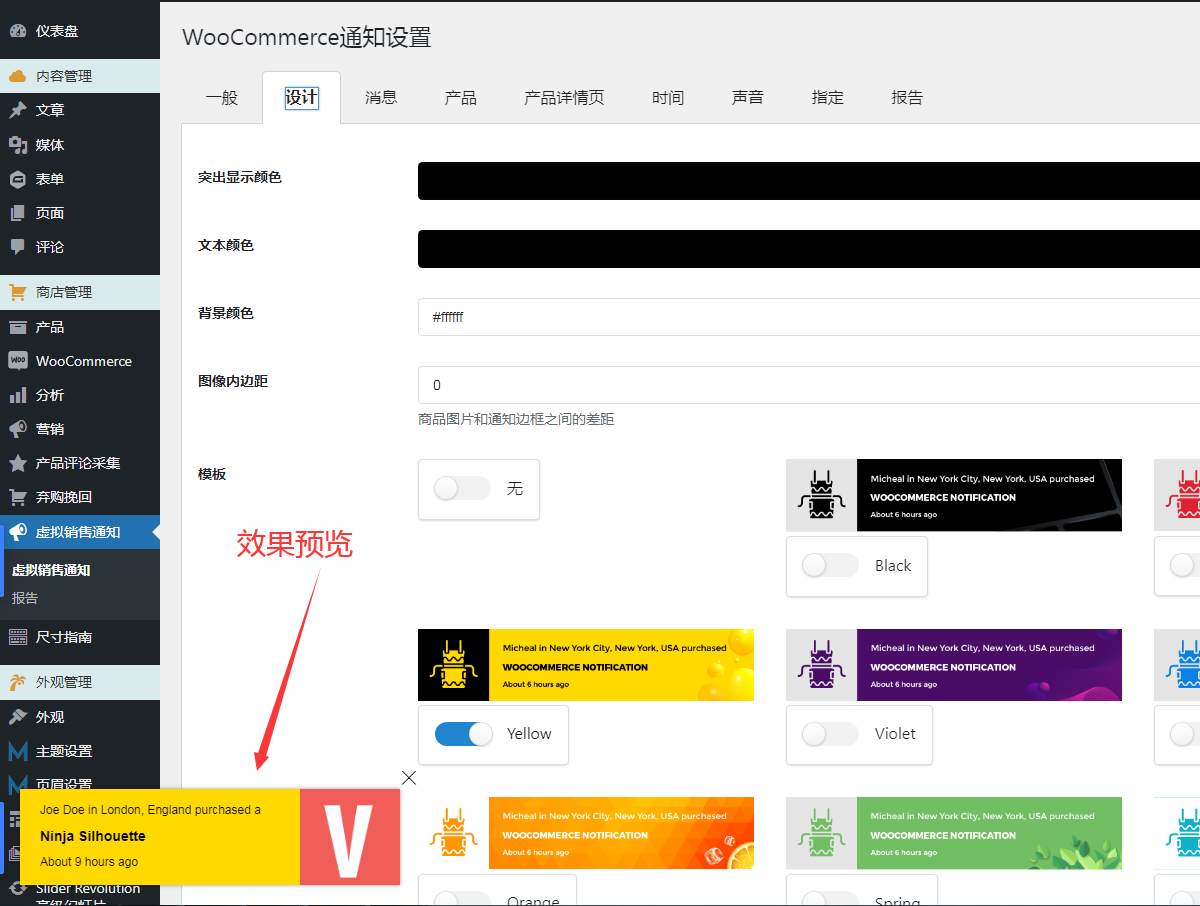This screenshot has height=906, width=1200.
Task: Open the 产品 settings tab
Action: [x=461, y=97]
